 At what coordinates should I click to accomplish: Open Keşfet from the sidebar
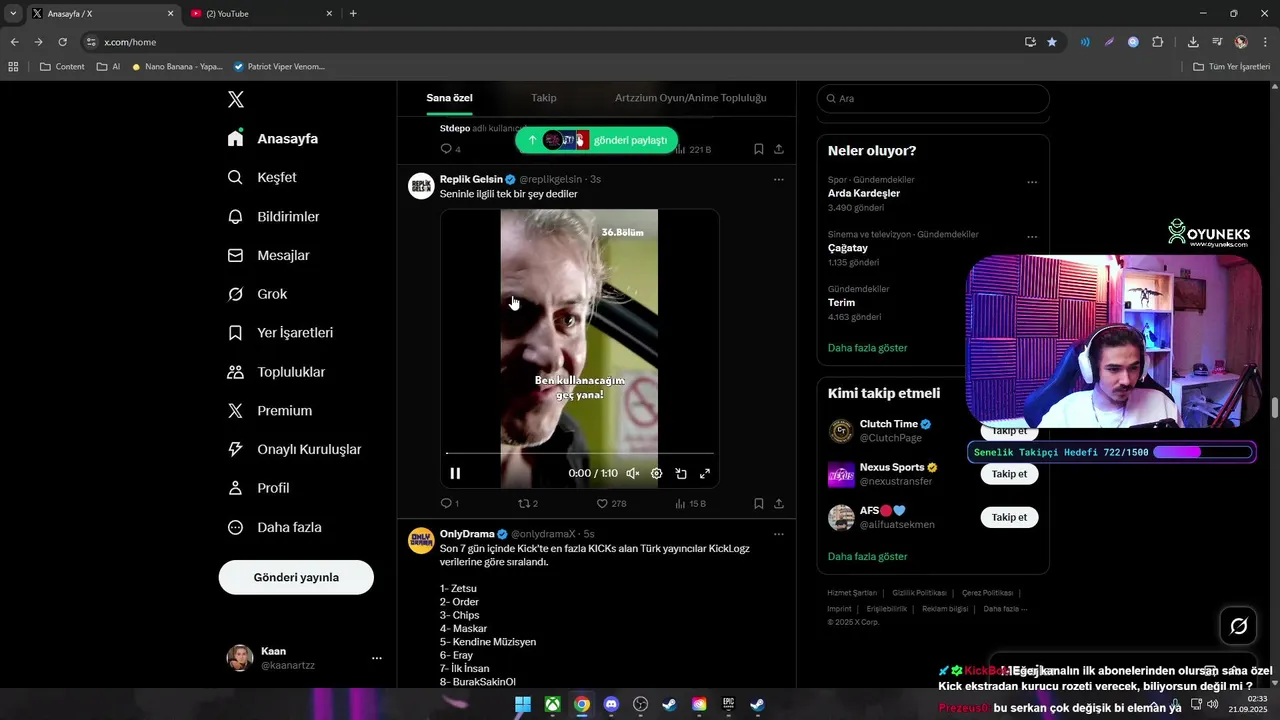pyautogui.click(x=262, y=177)
